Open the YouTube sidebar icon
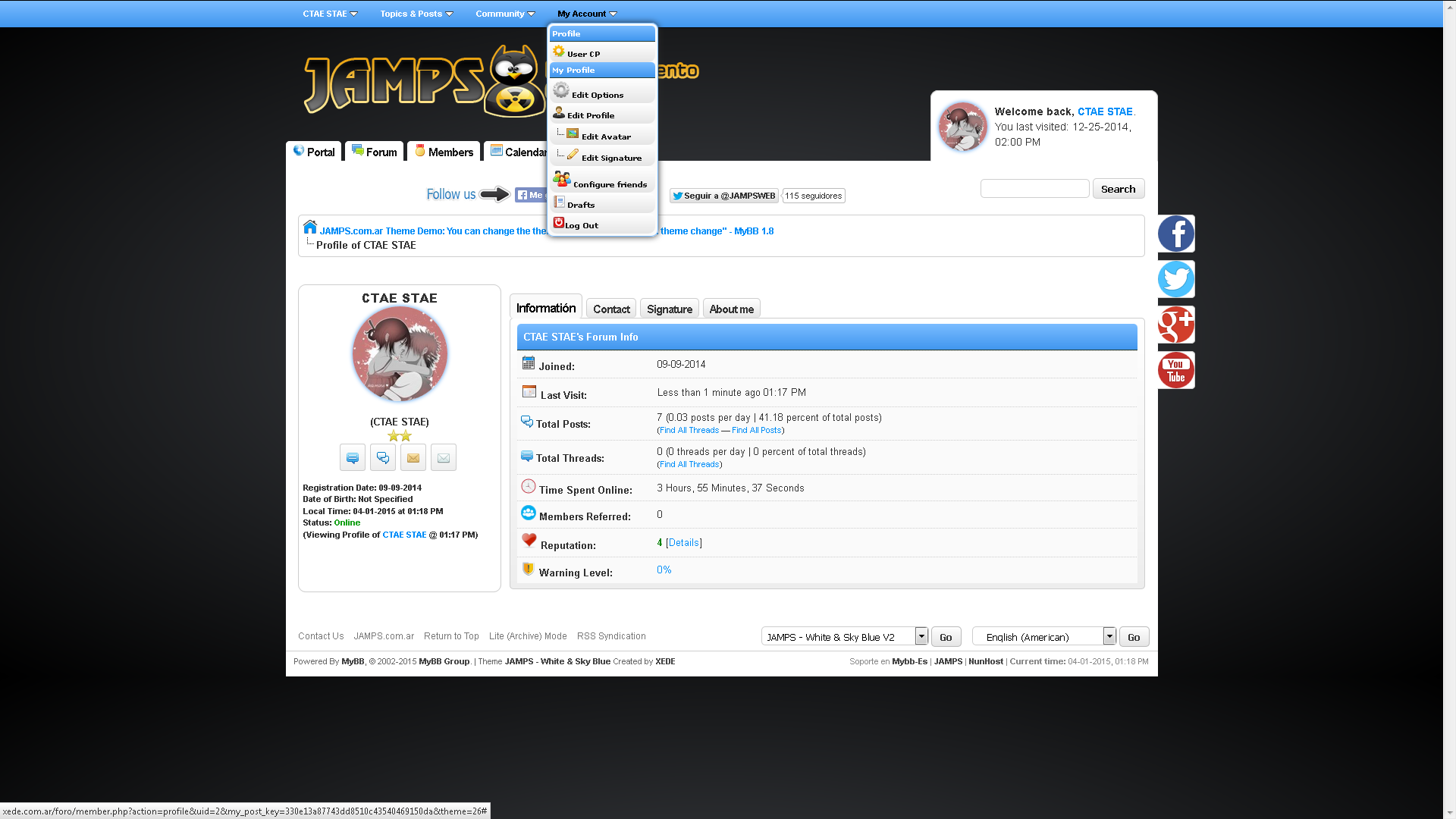This screenshot has width=1456, height=819. coord(1175,370)
